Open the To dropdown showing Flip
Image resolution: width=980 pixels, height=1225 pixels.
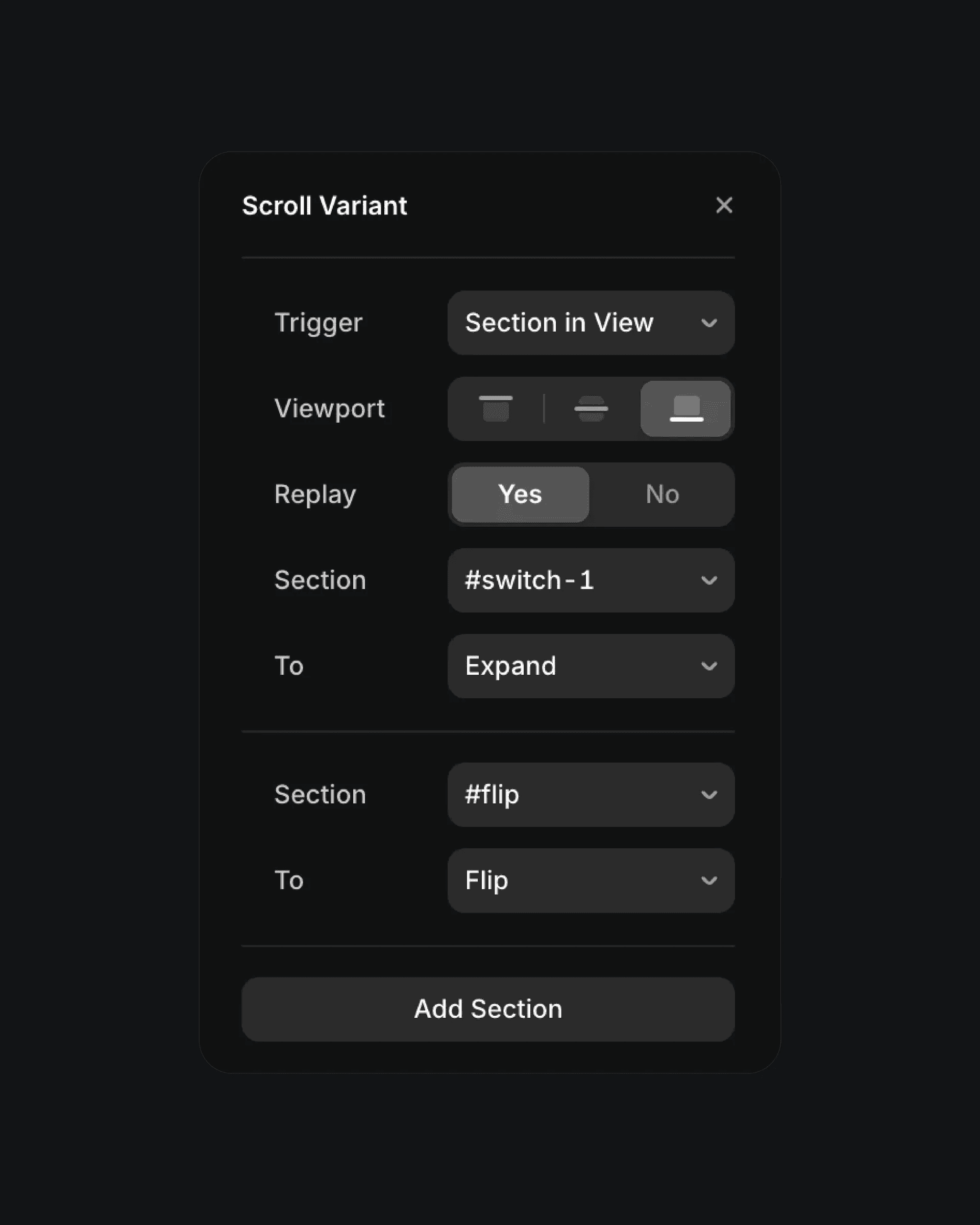tap(591, 880)
